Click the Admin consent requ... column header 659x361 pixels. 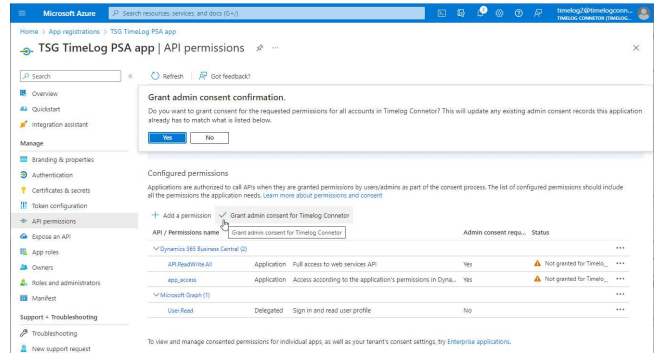coord(494,232)
